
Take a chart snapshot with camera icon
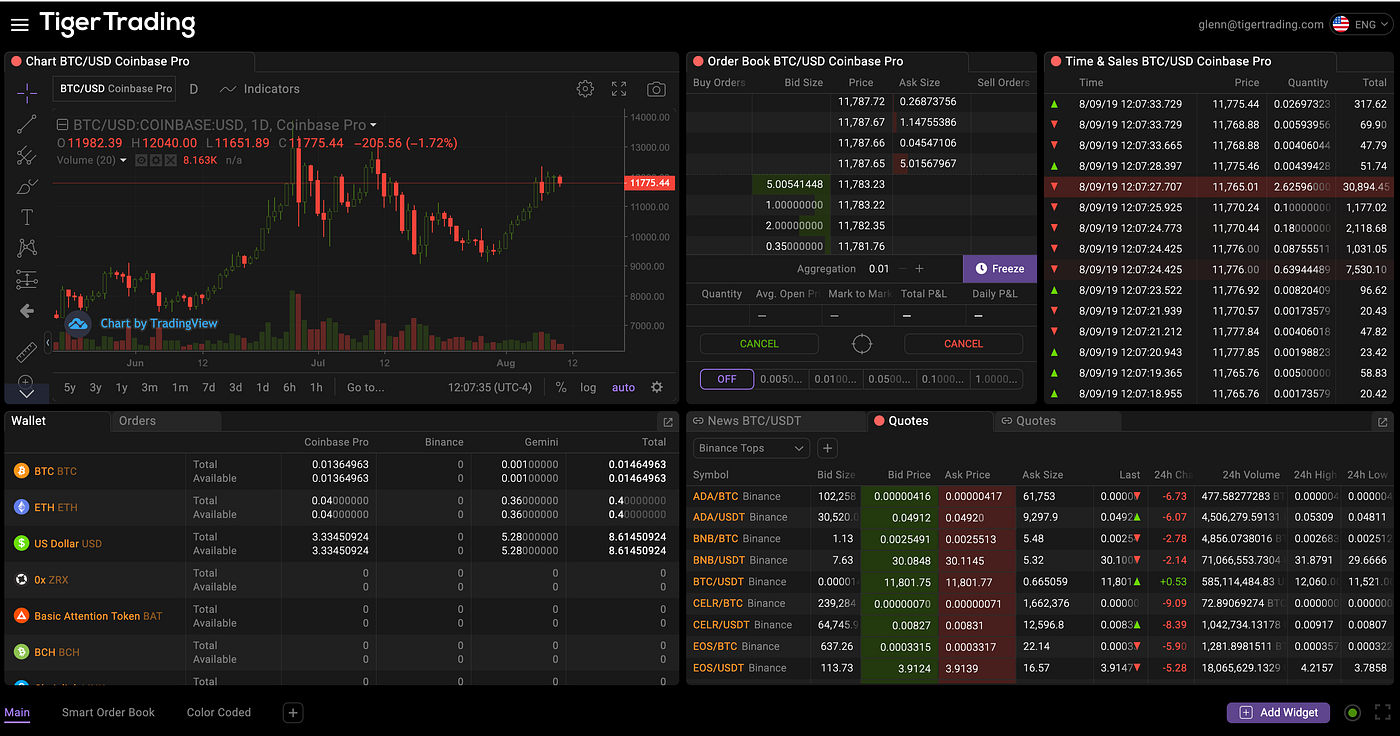pos(656,89)
